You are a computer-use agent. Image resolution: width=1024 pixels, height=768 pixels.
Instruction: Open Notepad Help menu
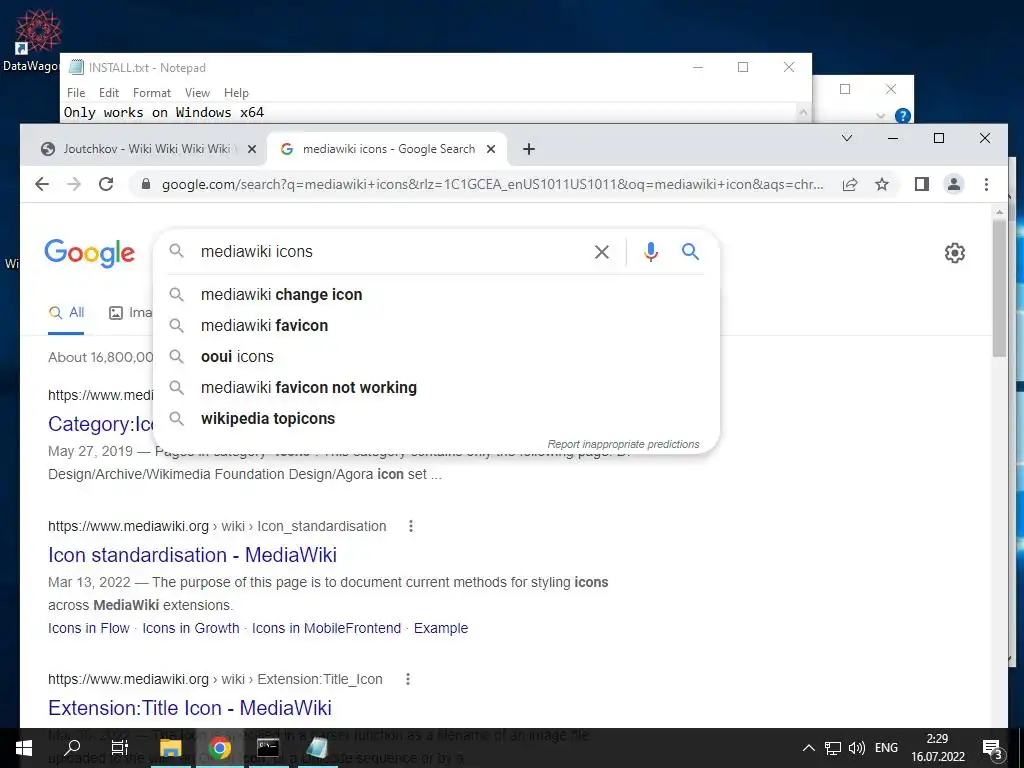point(236,93)
